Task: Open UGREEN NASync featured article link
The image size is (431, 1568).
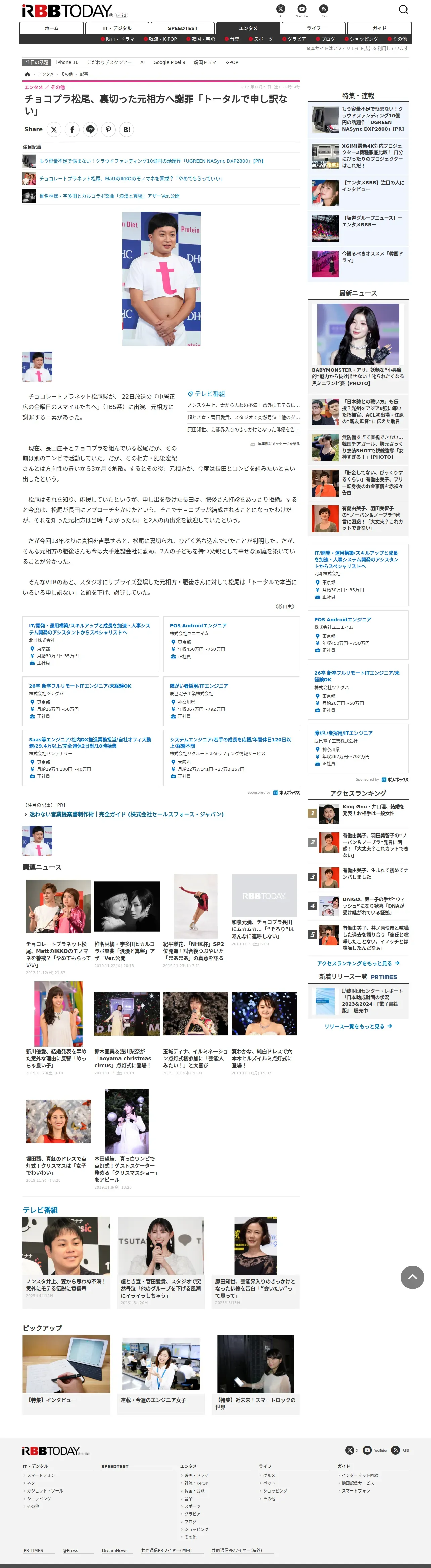Action: pos(152,161)
